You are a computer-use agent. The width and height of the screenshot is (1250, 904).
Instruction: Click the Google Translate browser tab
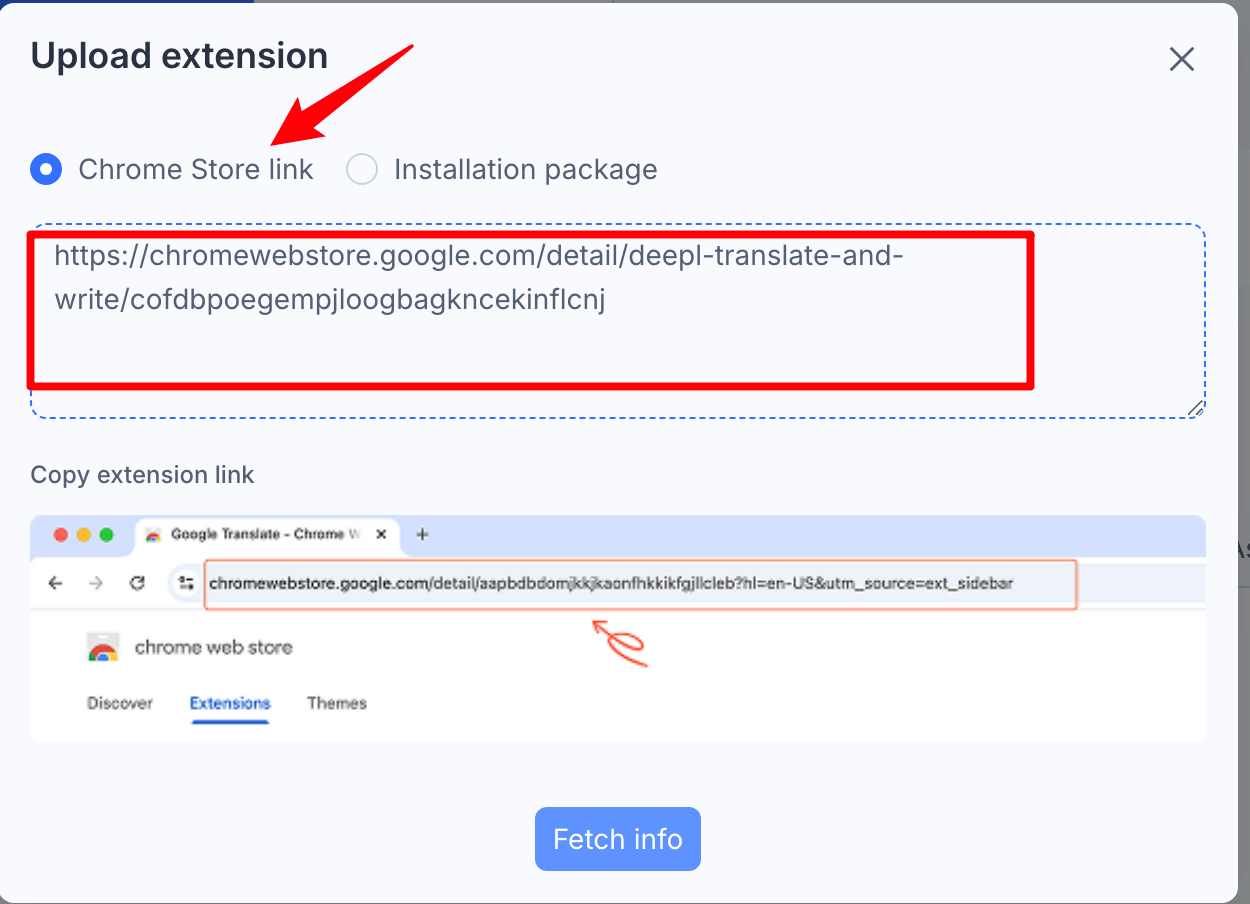pos(267,535)
